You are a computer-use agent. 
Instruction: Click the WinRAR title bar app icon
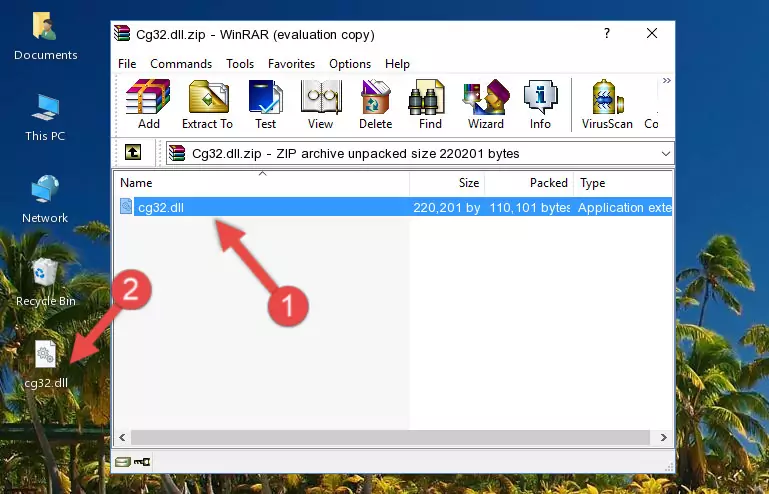(122, 34)
